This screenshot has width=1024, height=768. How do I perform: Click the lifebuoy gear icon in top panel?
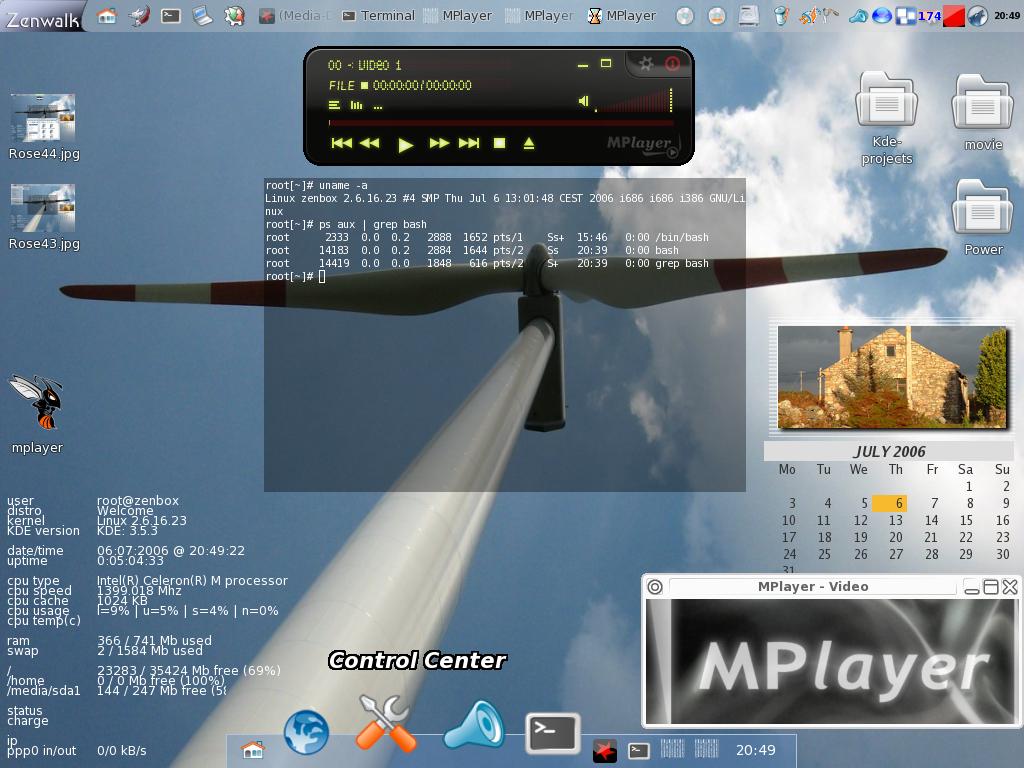(234, 15)
